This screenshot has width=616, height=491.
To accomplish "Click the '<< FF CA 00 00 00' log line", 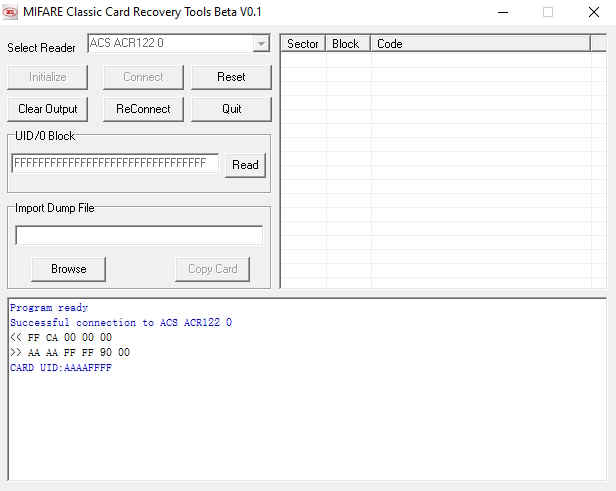I will [x=61, y=337].
